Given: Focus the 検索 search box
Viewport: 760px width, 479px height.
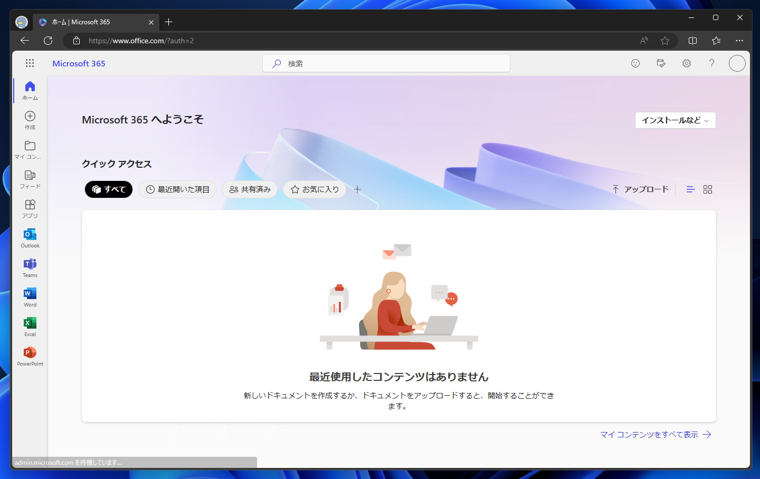Looking at the screenshot, I should click(x=386, y=64).
